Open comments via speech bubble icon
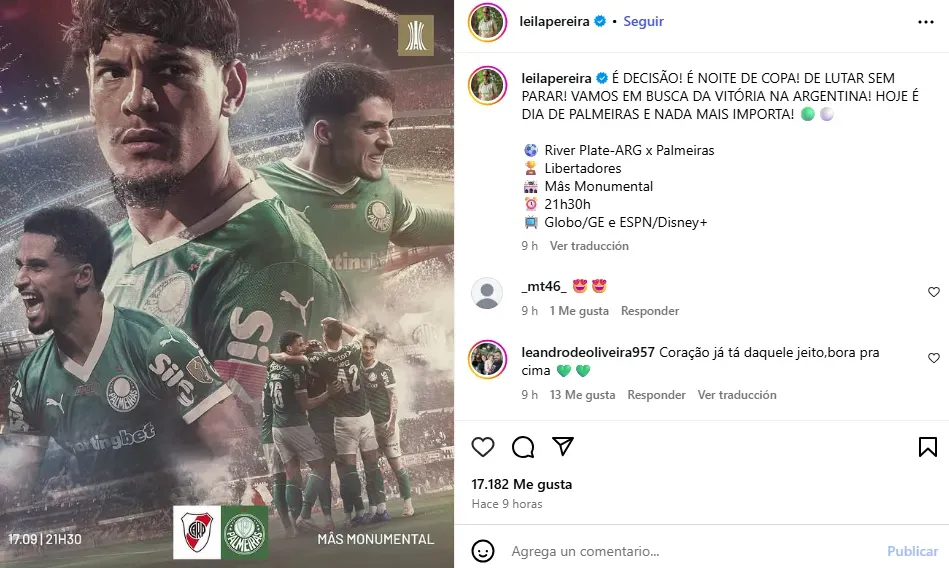The image size is (949, 568). (523, 447)
